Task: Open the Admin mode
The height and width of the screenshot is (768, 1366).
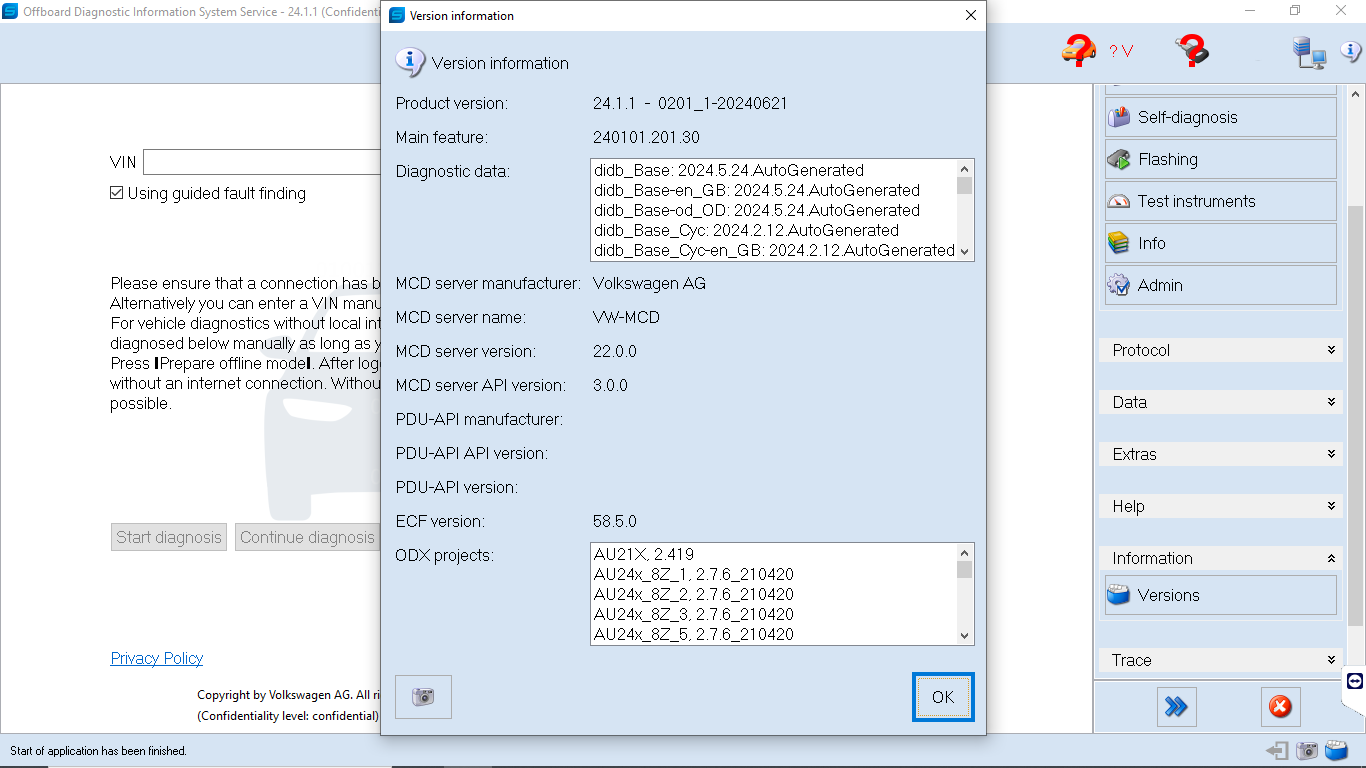Action: [1220, 285]
